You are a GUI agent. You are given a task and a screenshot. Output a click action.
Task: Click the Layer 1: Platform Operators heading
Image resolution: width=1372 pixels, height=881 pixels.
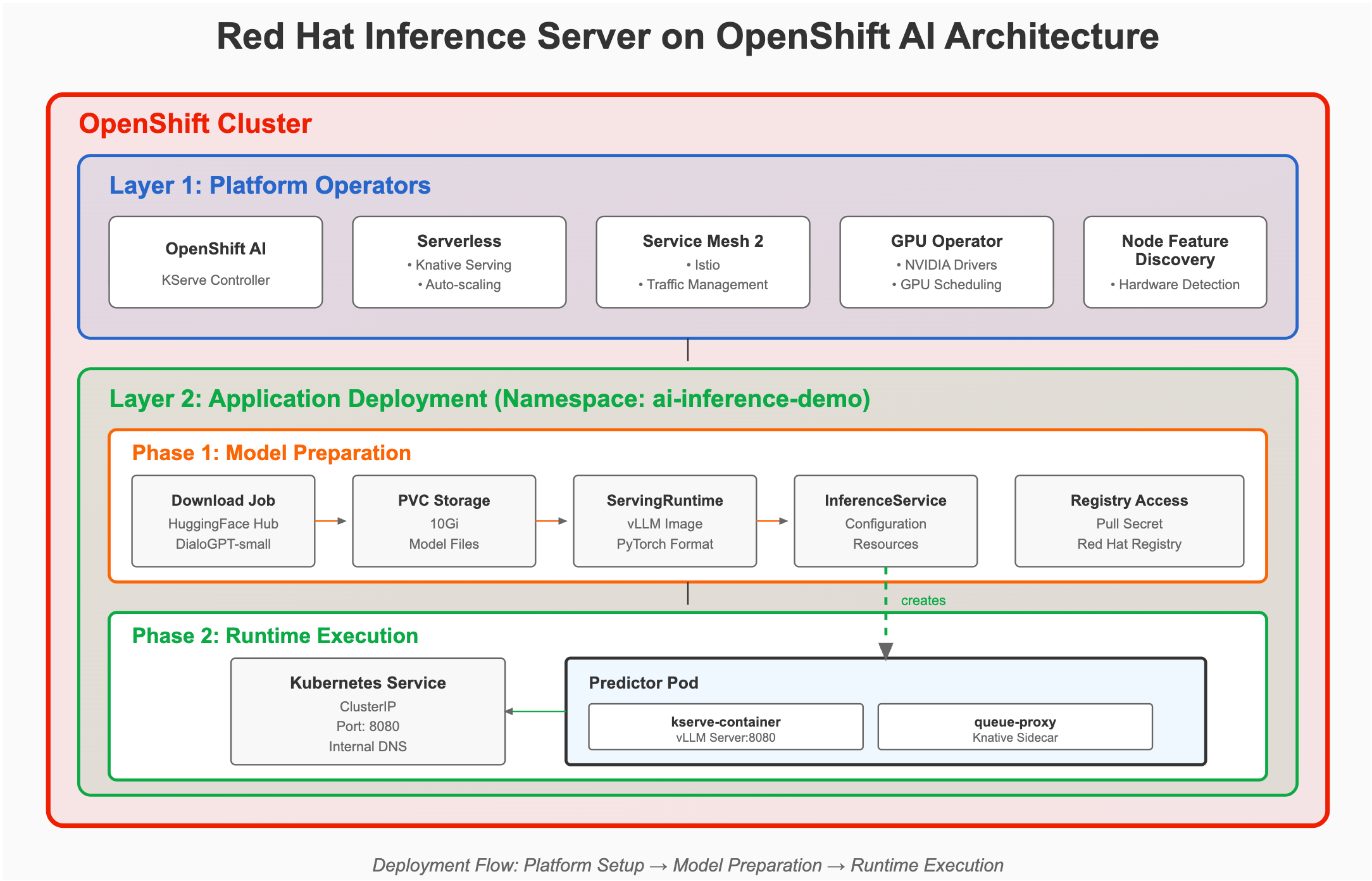[270, 185]
